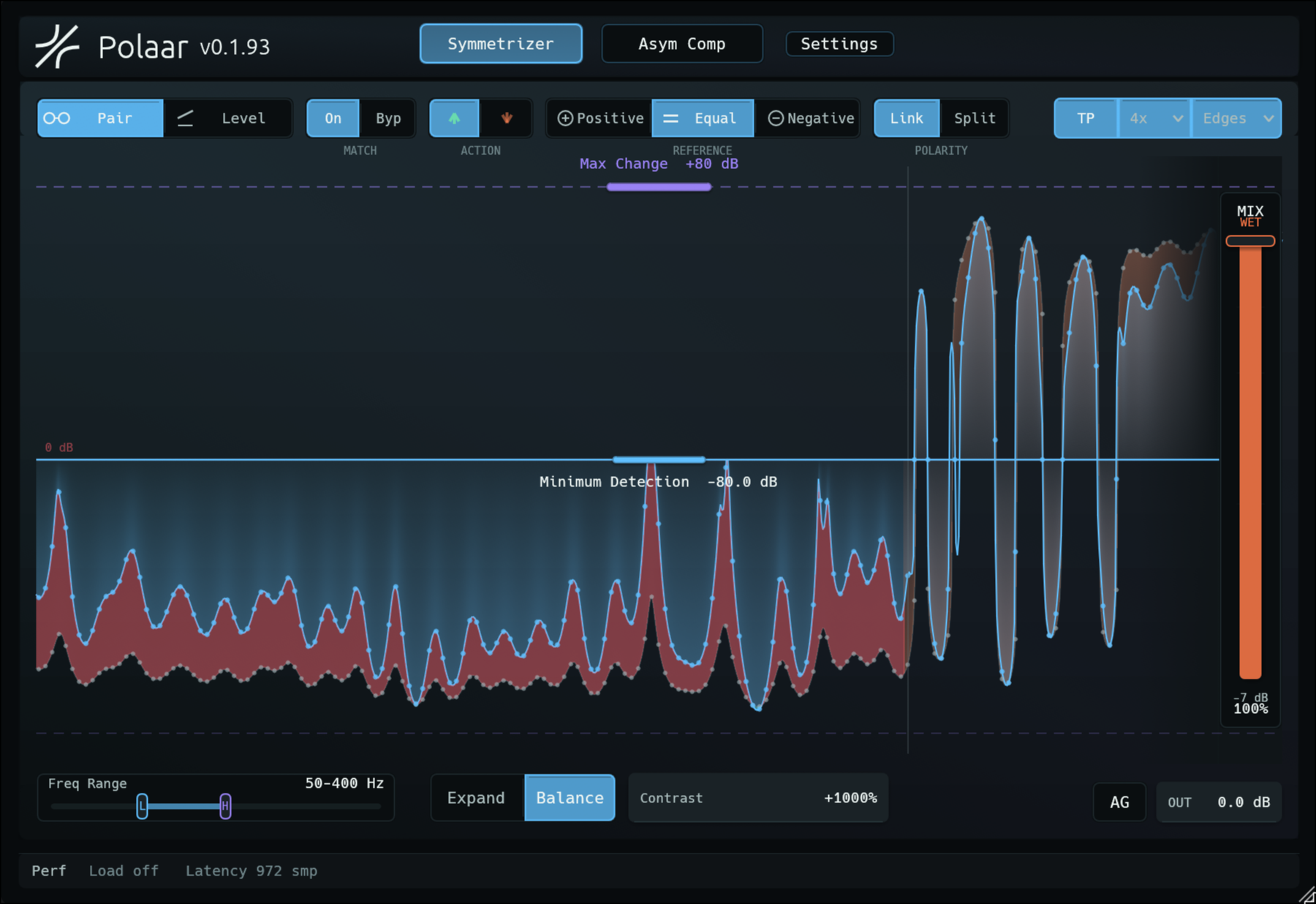Image resolution: width=1316 pixels, height=904 pixels.
Task: Select the Pair match mode
Action: 100,118
